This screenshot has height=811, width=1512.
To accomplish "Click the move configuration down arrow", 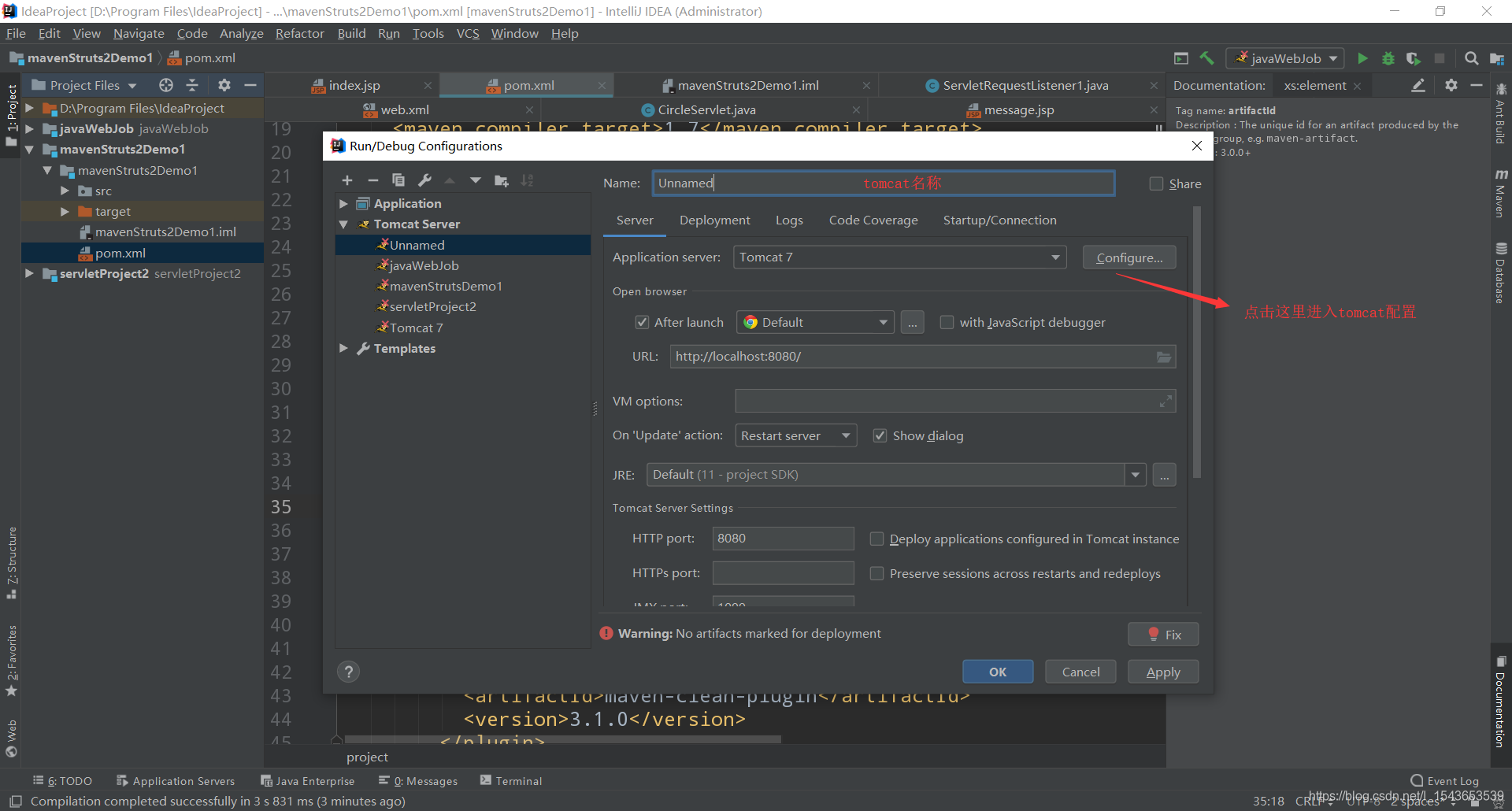I will click(476, 181).
